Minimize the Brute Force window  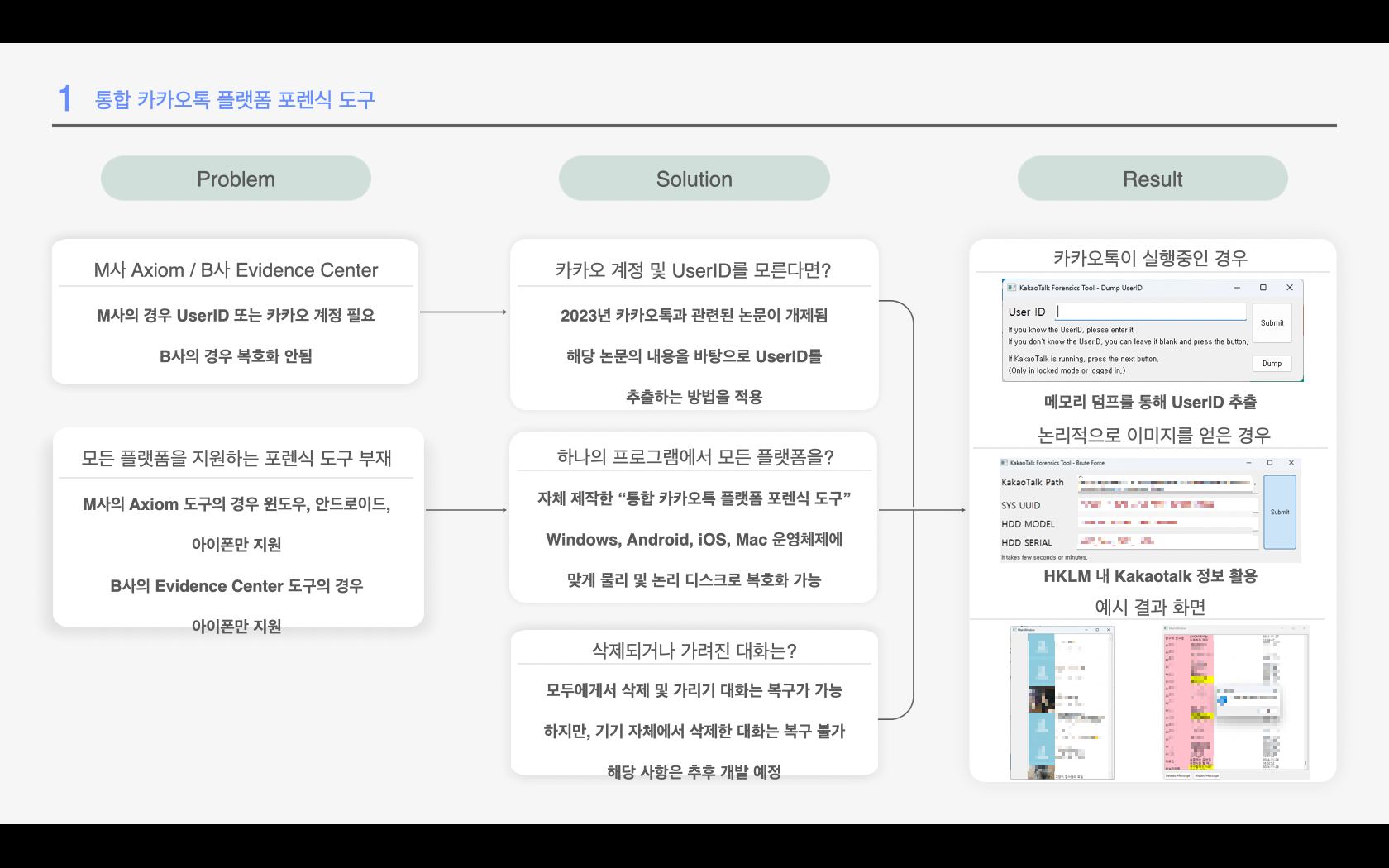tap(1248, 463)
